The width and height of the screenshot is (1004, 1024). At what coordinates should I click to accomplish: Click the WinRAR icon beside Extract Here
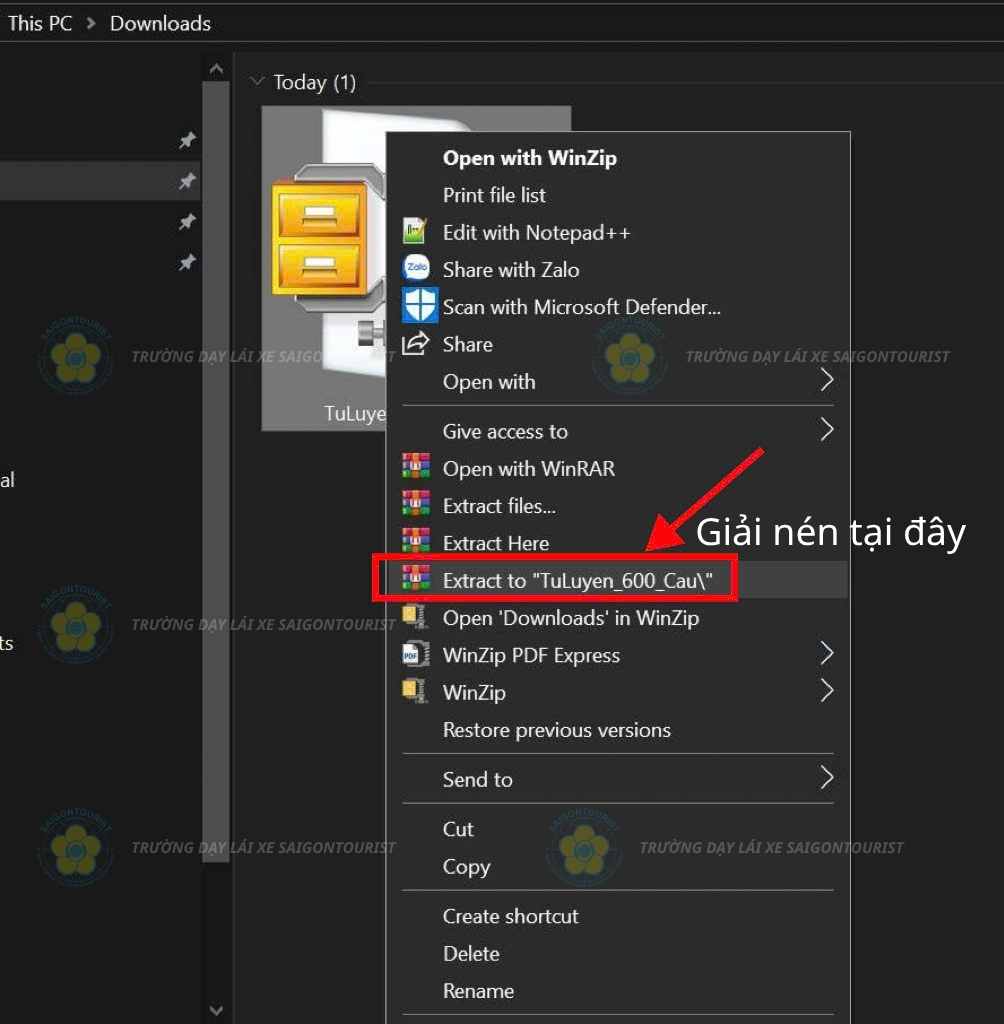pos(416,541)
